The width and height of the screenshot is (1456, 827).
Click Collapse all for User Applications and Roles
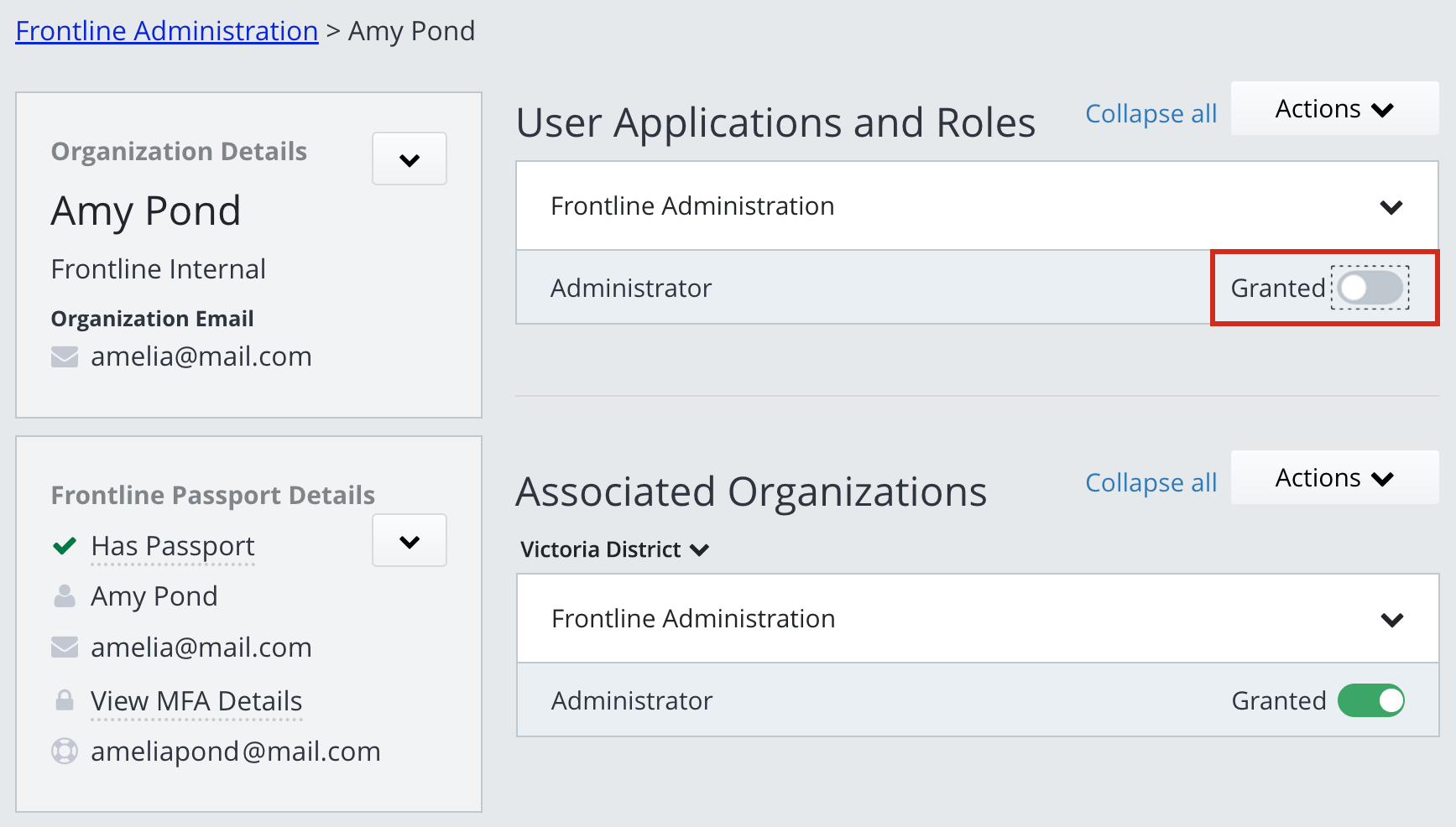click(1151, 114)
